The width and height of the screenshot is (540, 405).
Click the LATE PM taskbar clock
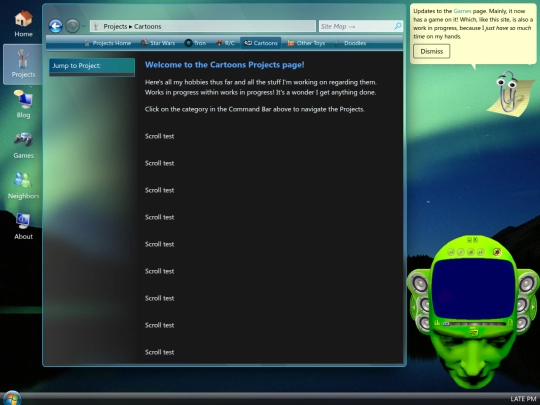(x=523, y=398)
